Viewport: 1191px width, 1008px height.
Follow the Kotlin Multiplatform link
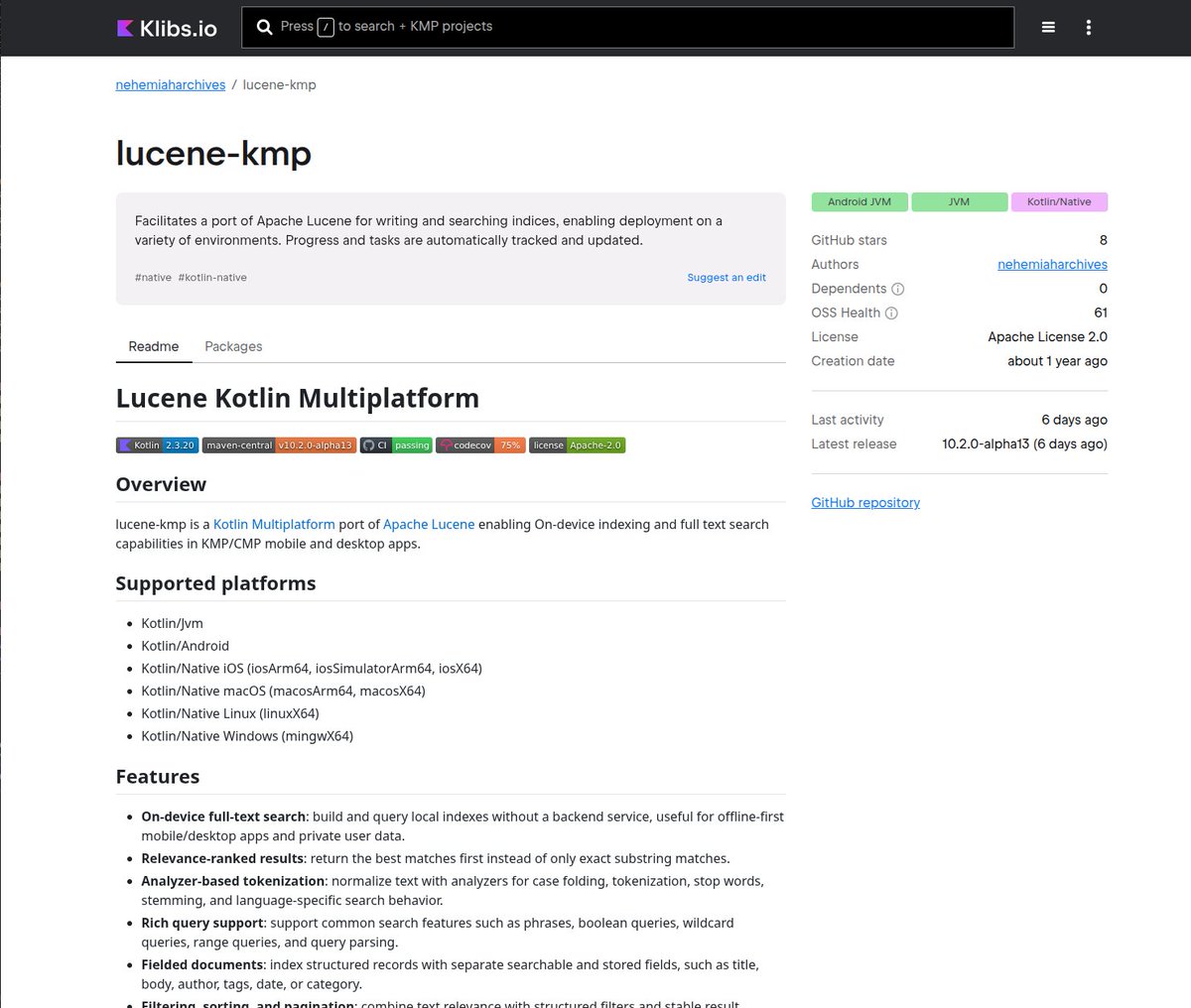274,524
